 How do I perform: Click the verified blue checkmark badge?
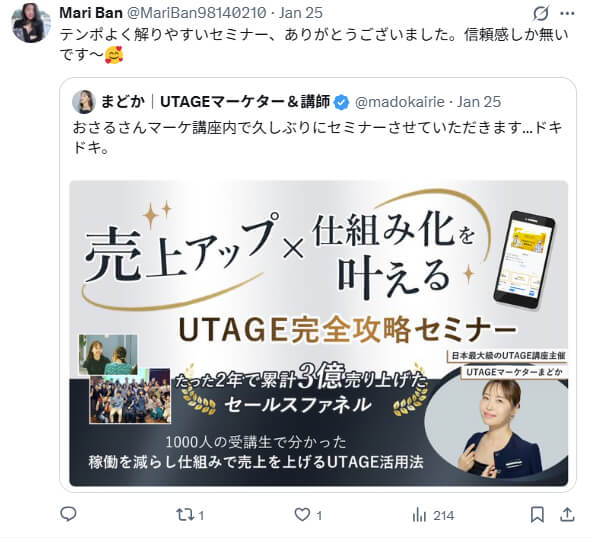[342, 102]
